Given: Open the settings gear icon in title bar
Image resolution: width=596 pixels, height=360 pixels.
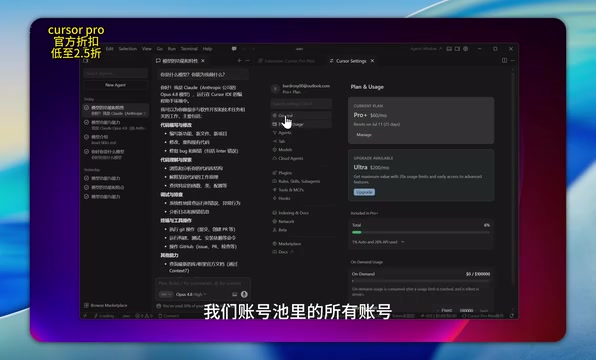Looking at the screenshot, I should [466, 49].
